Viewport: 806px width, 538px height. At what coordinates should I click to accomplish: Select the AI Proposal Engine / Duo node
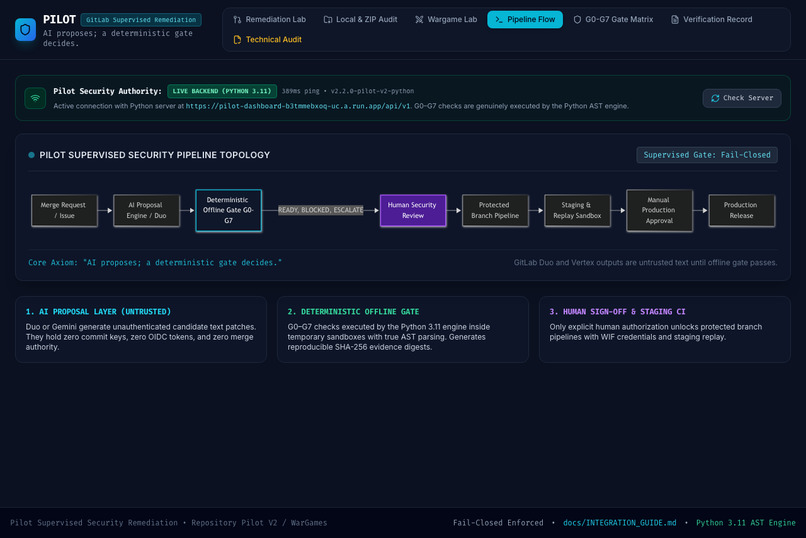coord(146,210)
